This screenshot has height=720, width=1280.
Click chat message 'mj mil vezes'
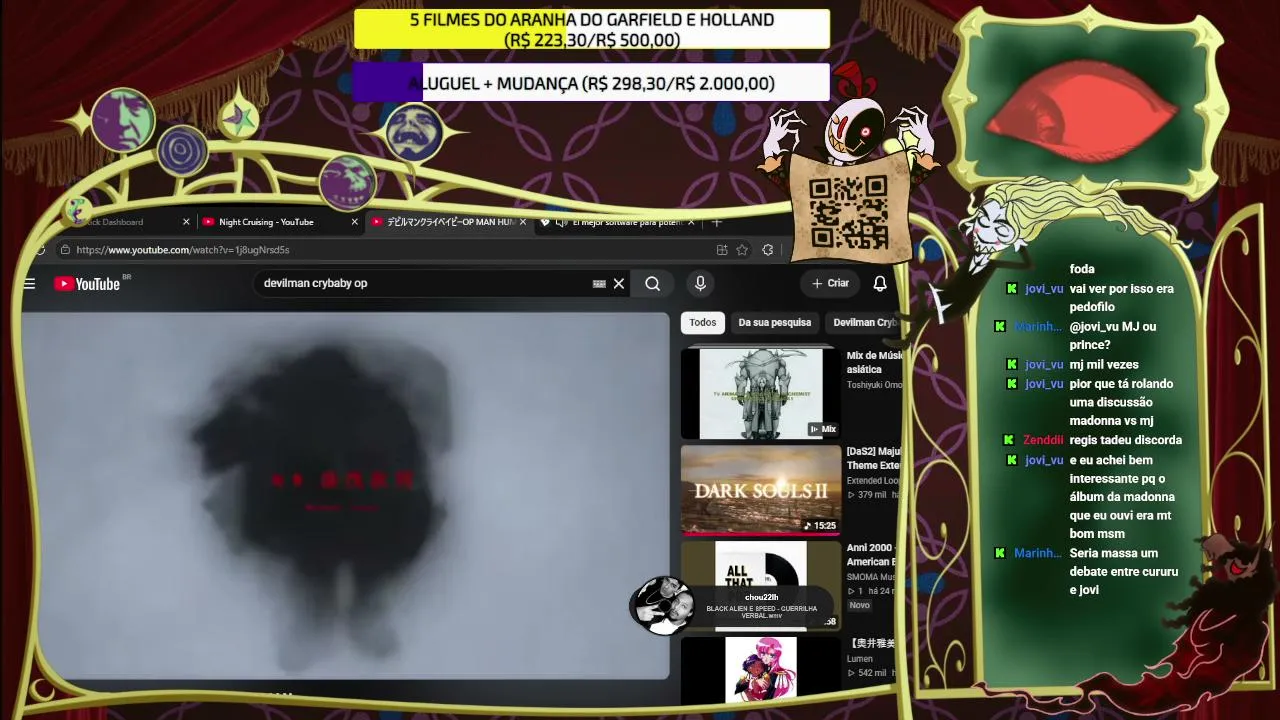1104,365
